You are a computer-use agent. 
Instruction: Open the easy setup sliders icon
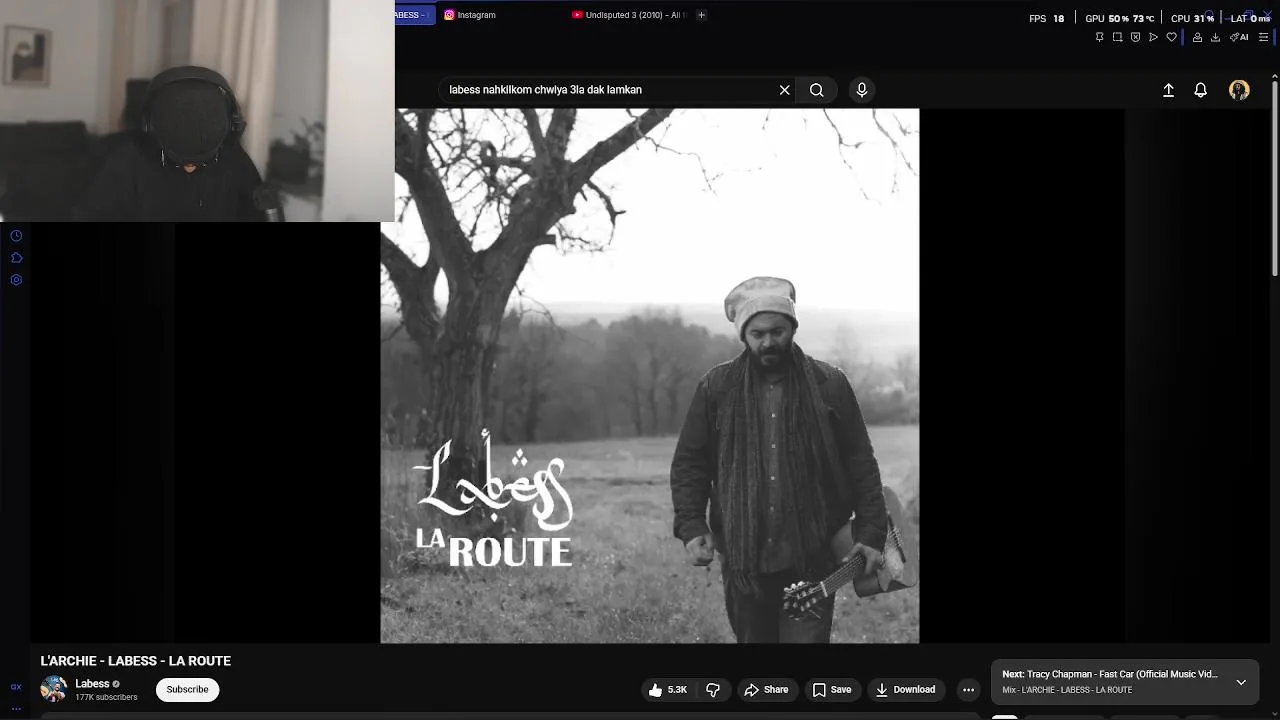pyautogui.click(x=1263, y=37)
